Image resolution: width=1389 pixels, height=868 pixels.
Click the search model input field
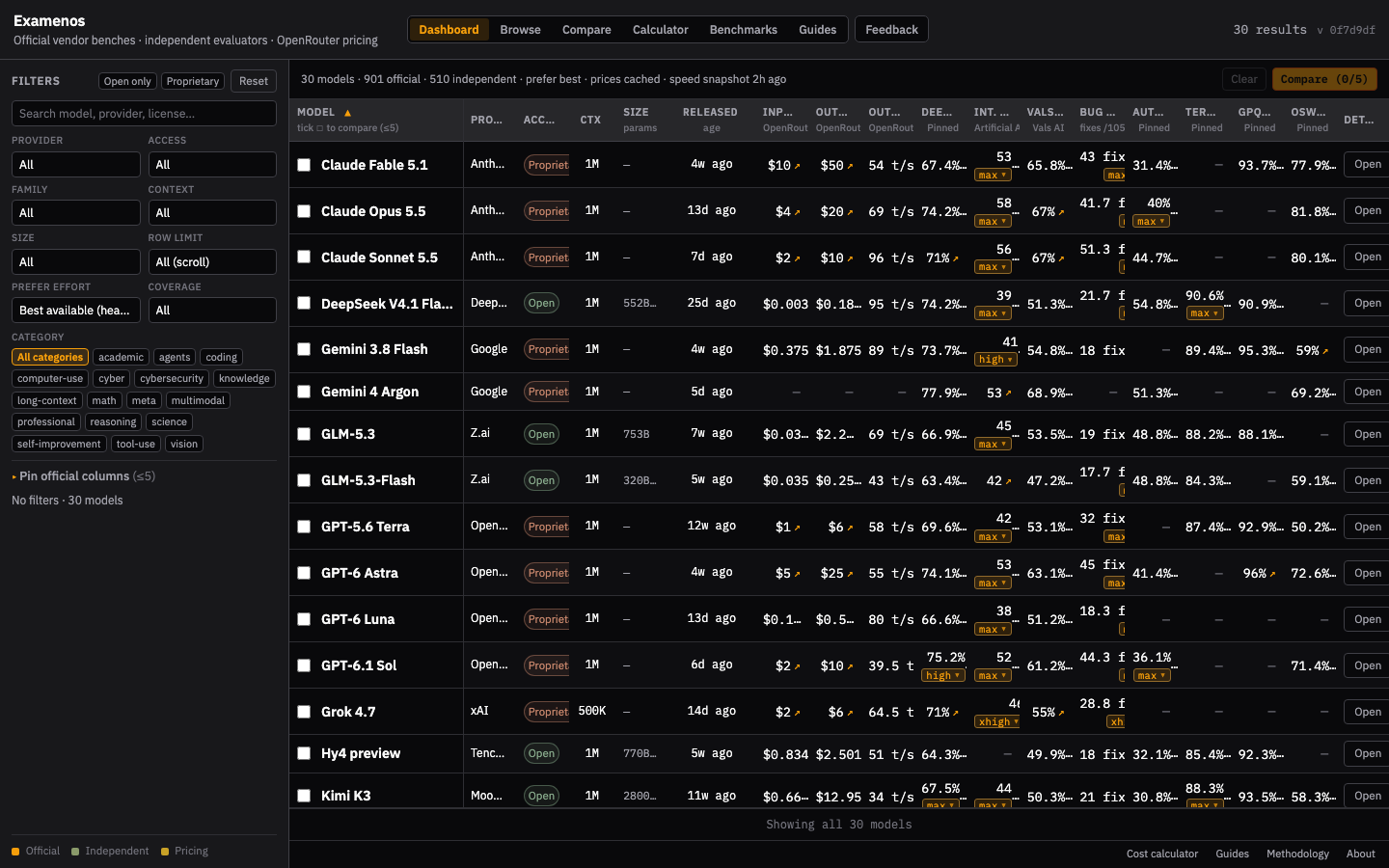(144, 114)
